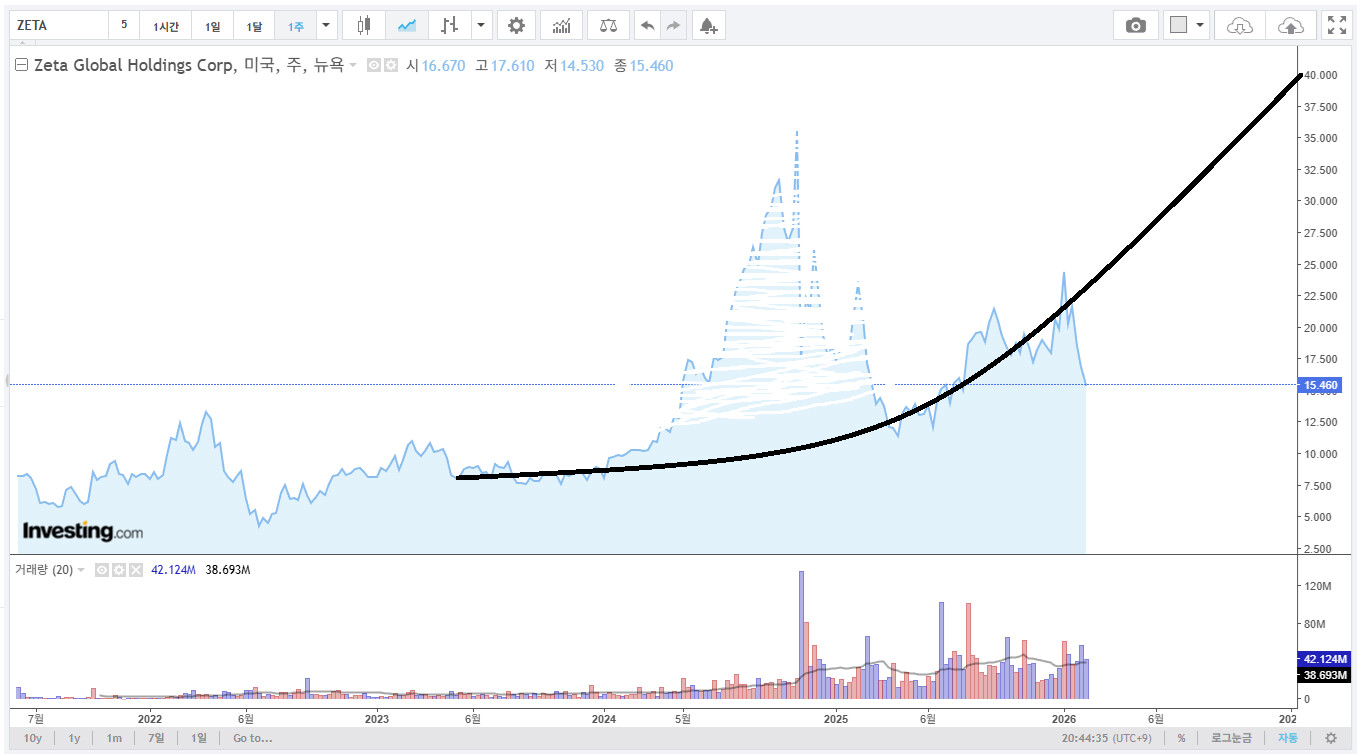Click the compare symbols scale icon
Screen dimensions: 1361x754
click(609, 25)
